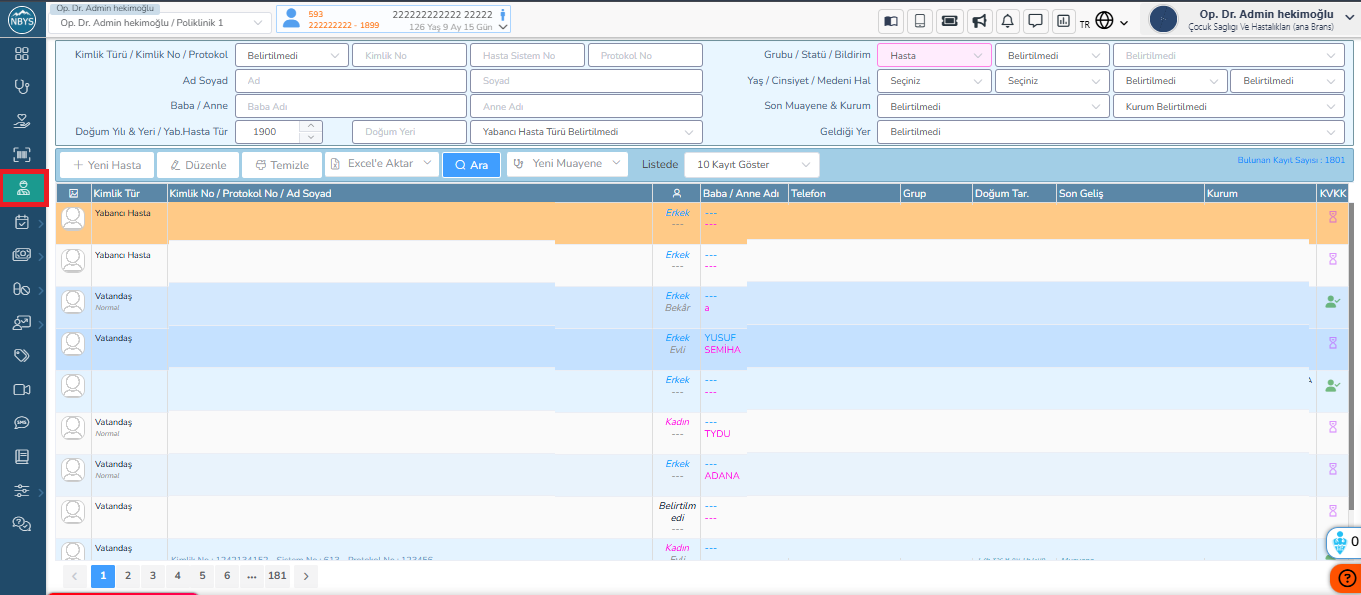
Task: Open the newspaper book sidebar icon
Action: [22, 457]
